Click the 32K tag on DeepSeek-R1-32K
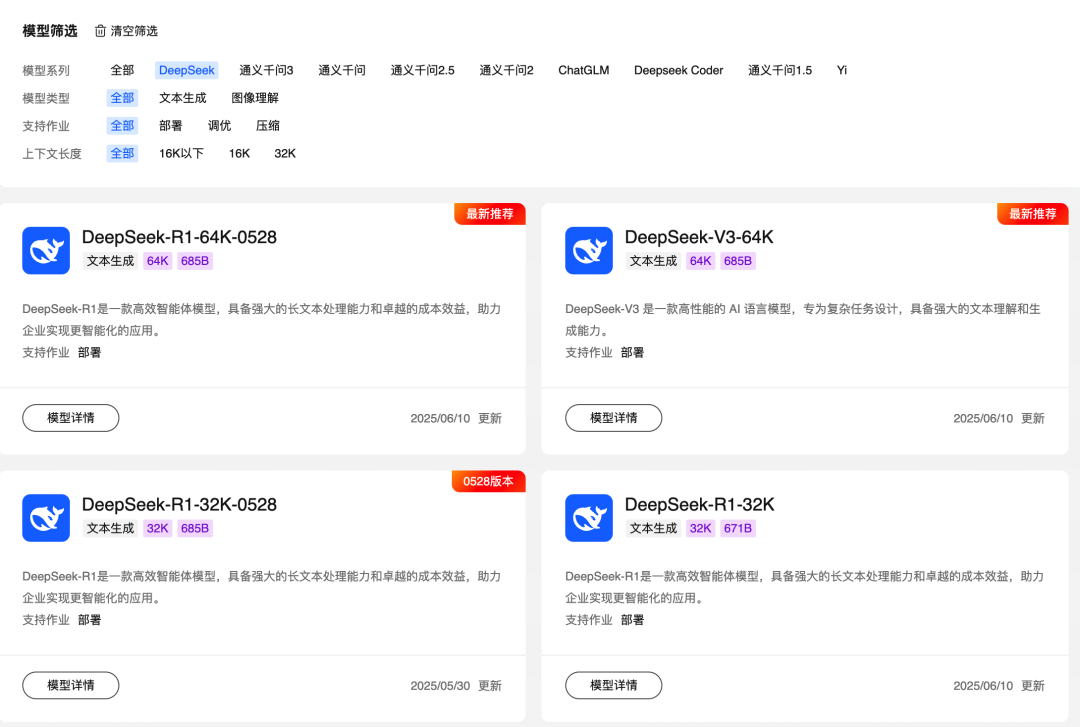Viewport: 1080px width, 727px height. click(x=700, y=529)
